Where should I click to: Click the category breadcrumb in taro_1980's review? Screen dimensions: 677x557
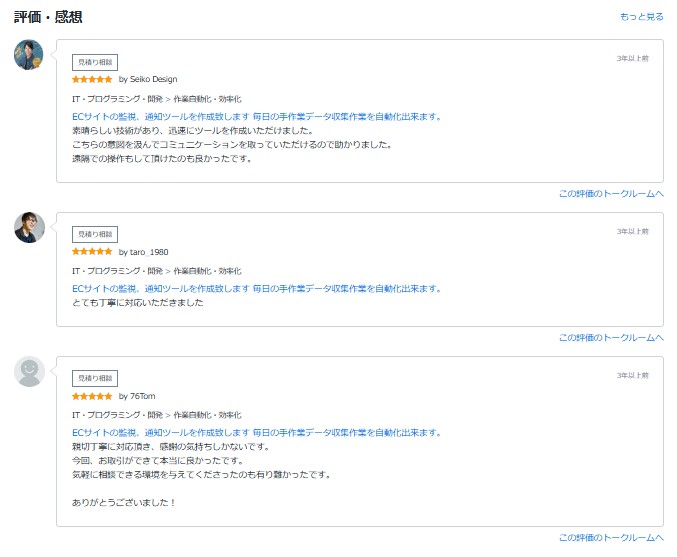point(156,271)
